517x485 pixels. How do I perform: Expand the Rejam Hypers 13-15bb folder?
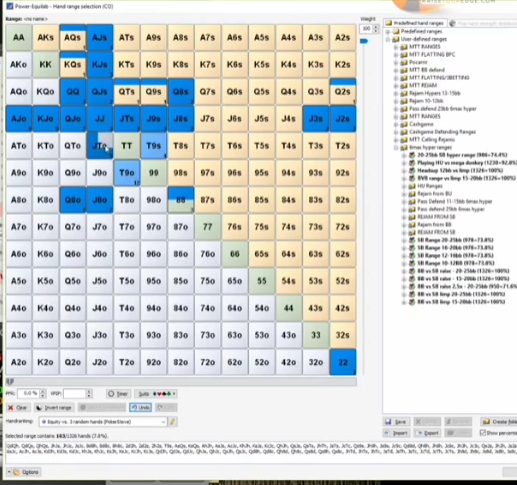pos(396,93)
